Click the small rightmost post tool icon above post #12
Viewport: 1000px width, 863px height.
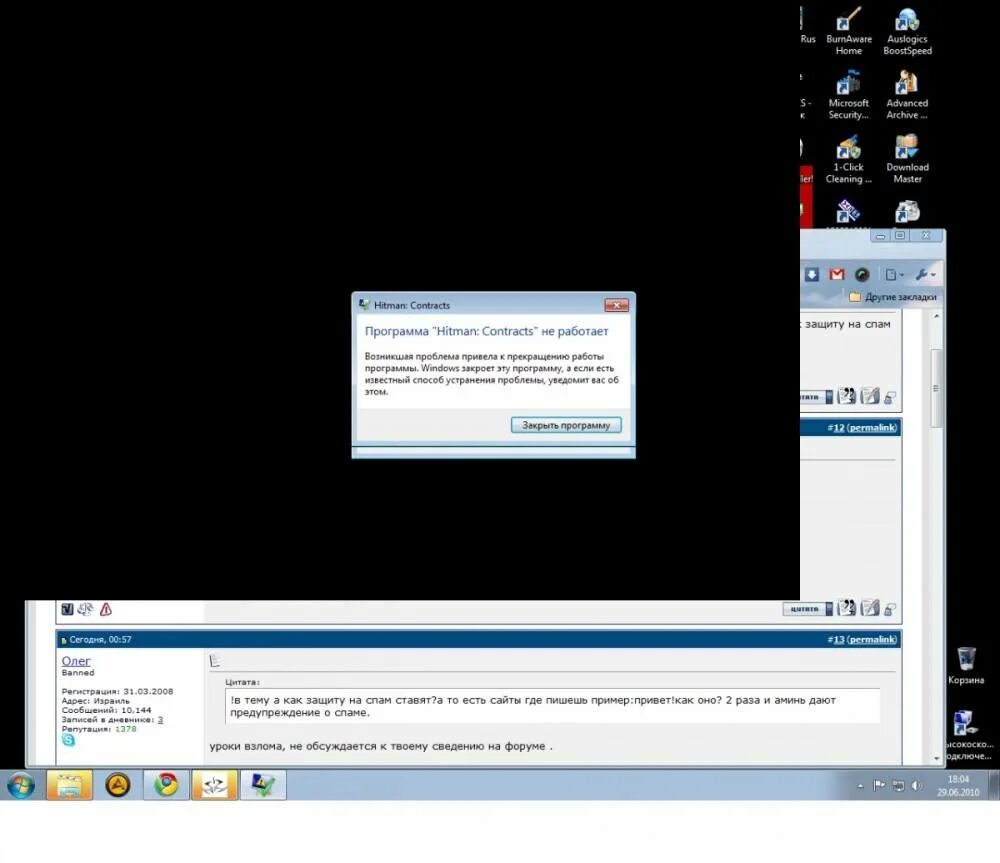890,397
